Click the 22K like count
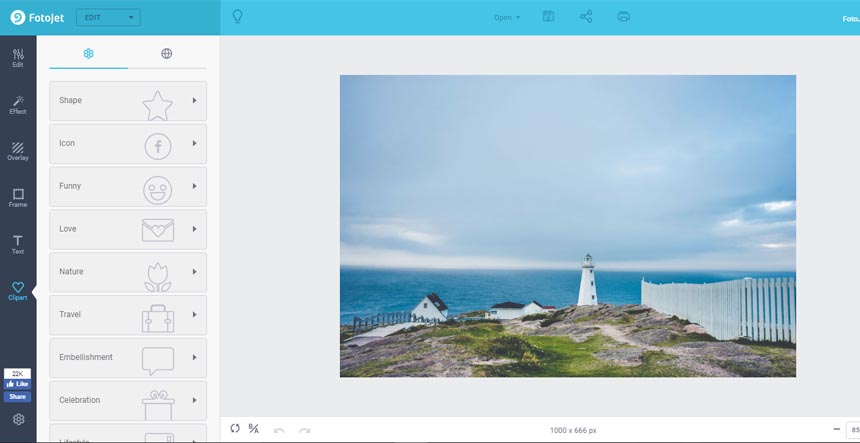Screen dimensions: 860x443 tap(18, 373)
